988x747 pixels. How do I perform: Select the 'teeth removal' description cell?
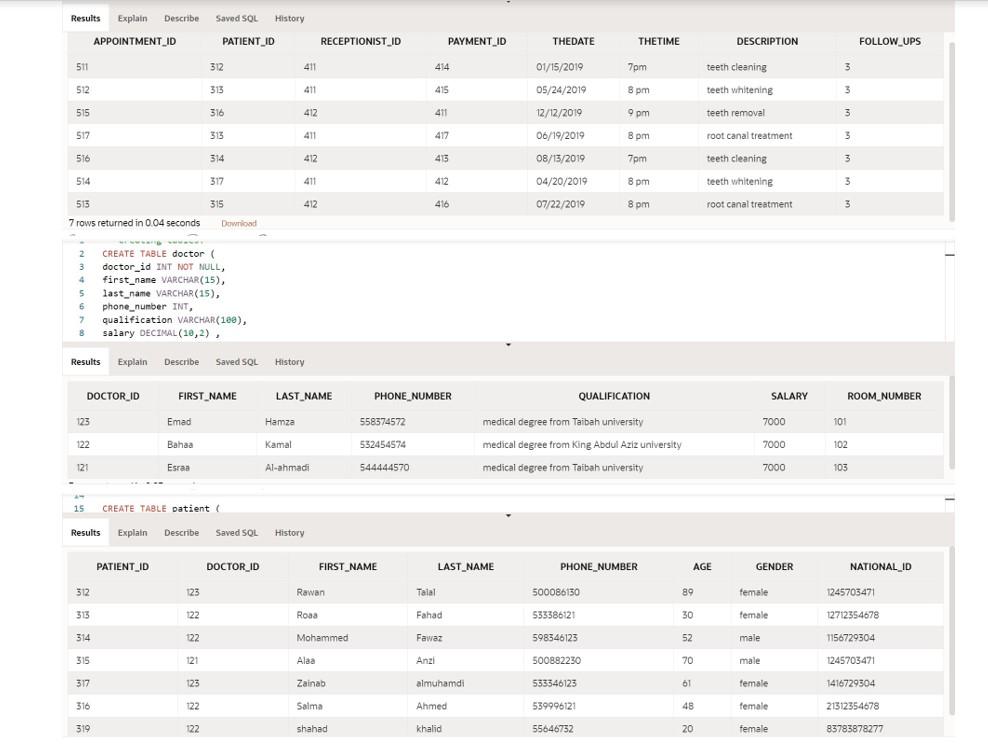point(735,113)
